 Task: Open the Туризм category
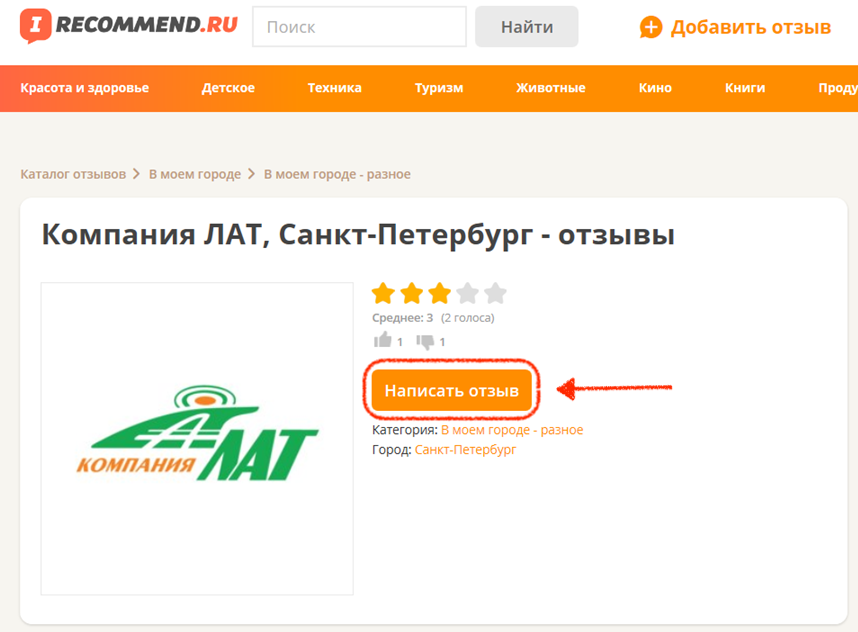[x=439, y=88]
